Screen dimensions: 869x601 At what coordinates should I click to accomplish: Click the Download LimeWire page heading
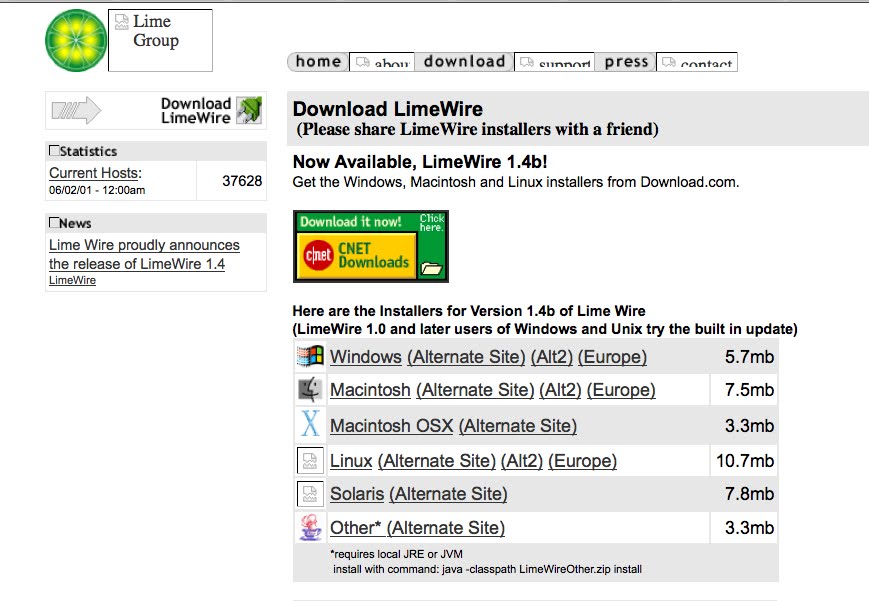(x=387, y=109)
